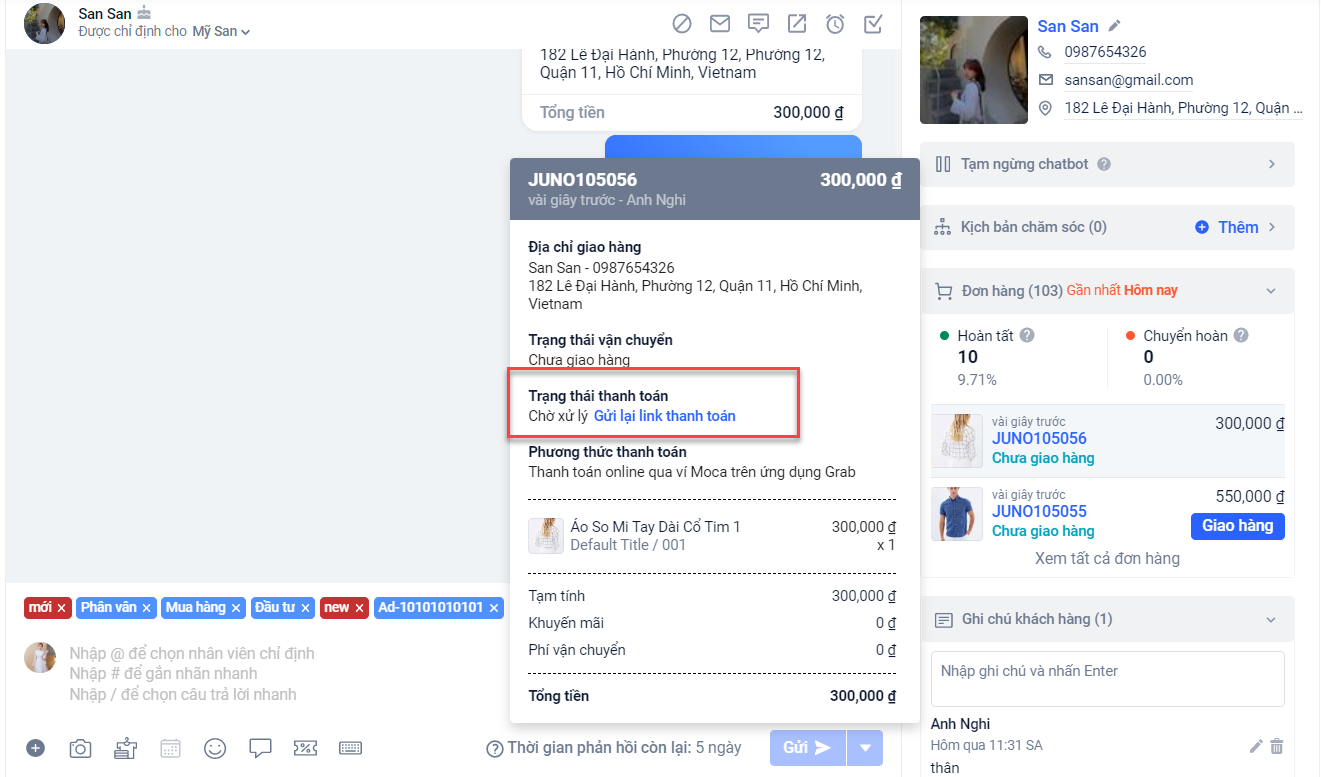Click the envelope icon in chat header

[x=719, y=23]
